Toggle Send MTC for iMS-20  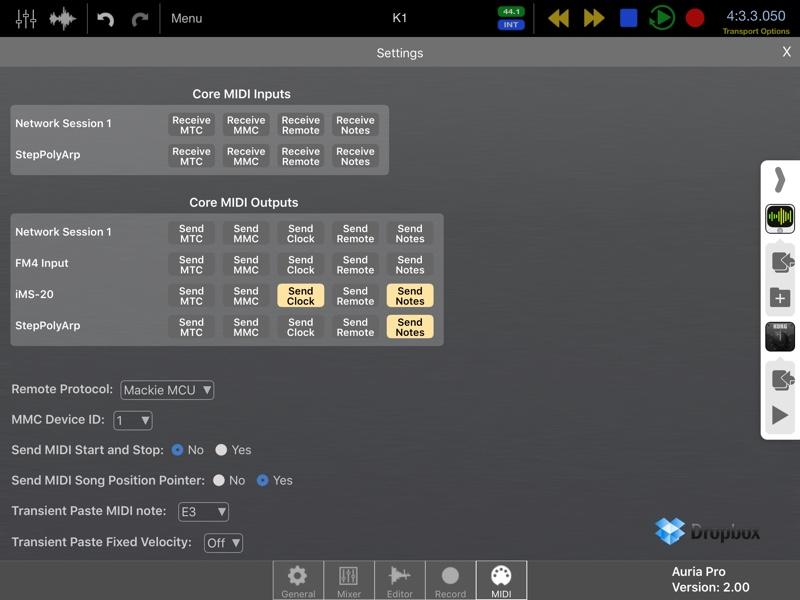pos(191,296)
